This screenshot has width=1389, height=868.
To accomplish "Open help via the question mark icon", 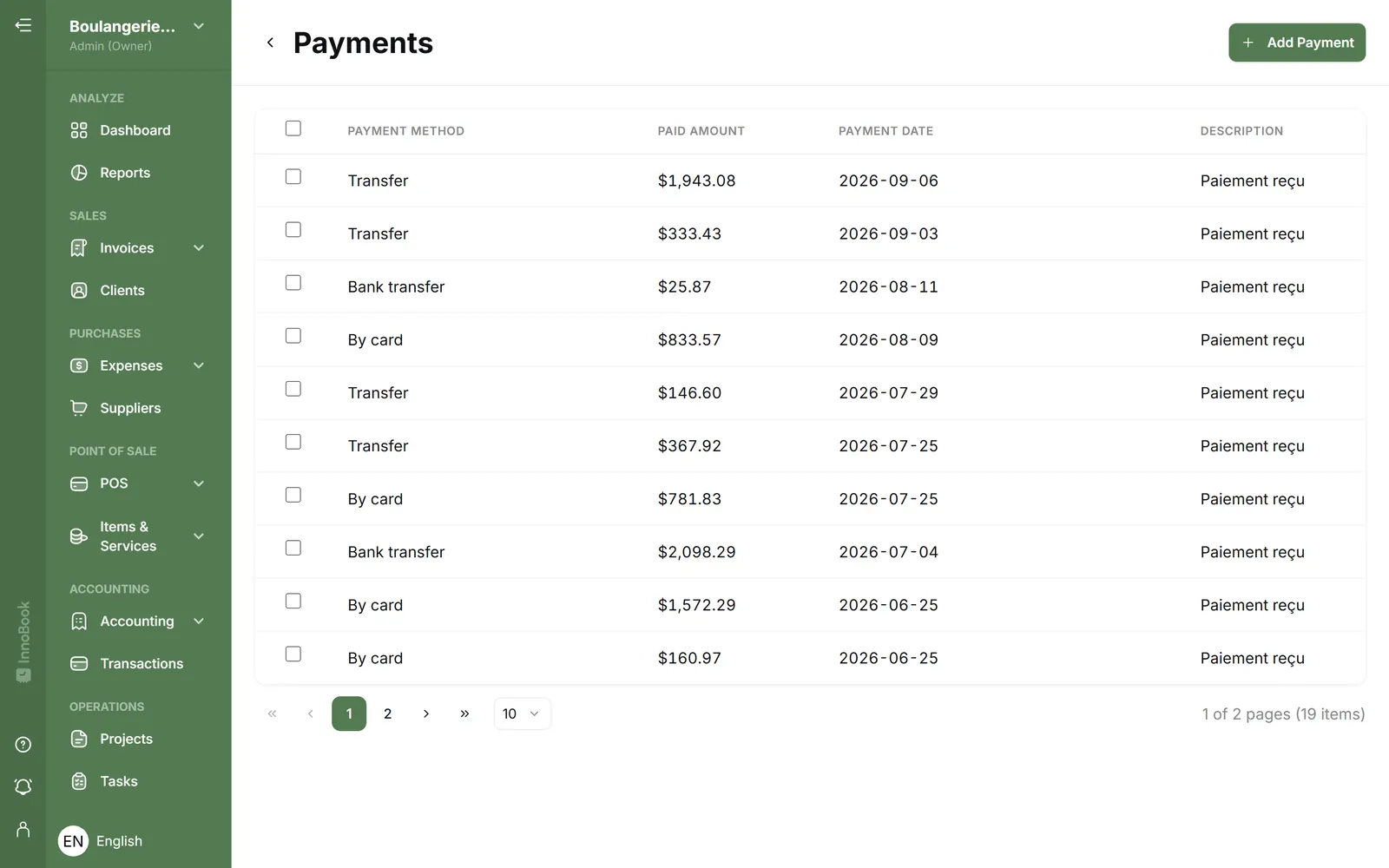I will [23, 745].
